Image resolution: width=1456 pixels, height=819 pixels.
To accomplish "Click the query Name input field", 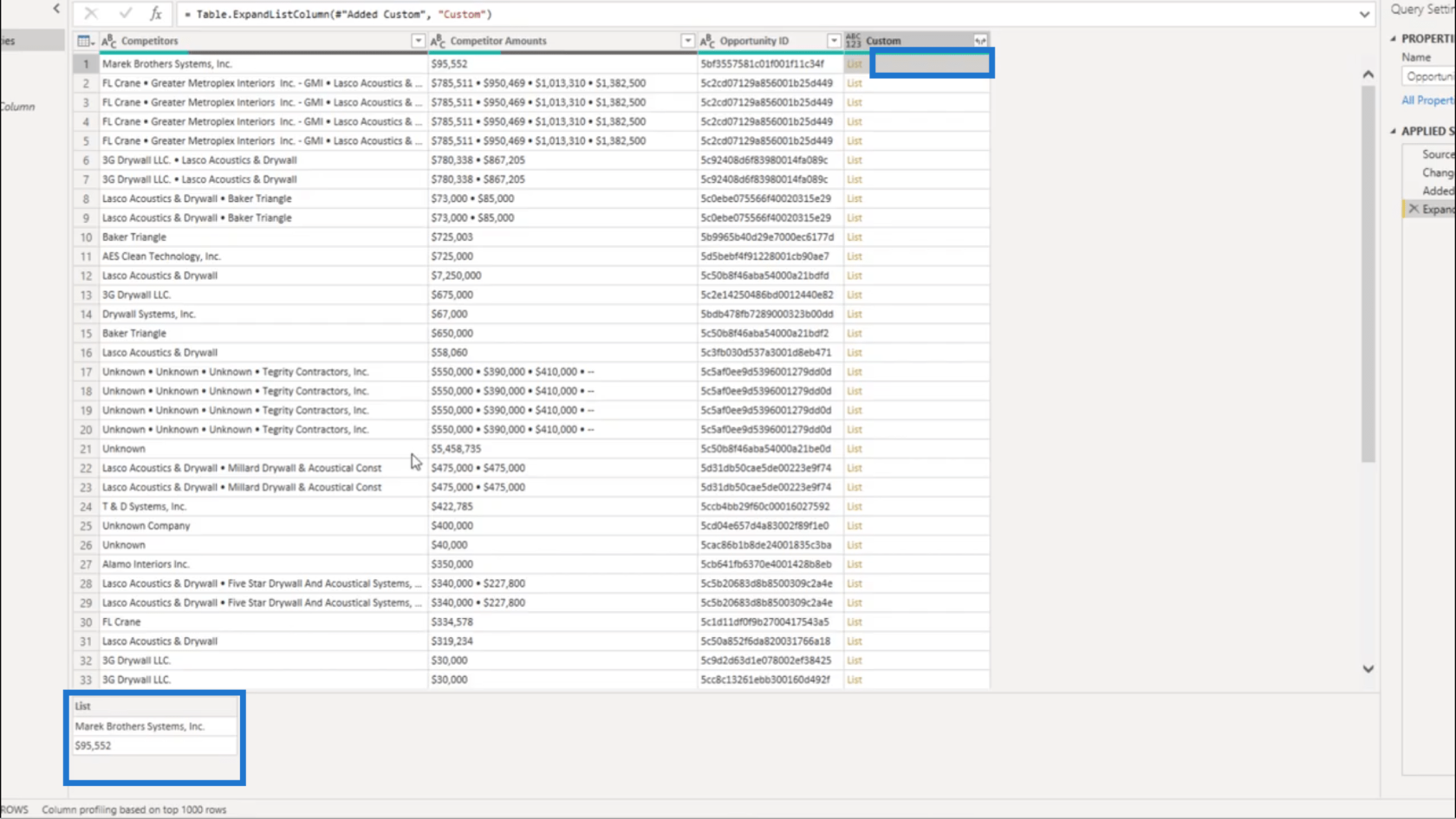I will [1429, 76].
